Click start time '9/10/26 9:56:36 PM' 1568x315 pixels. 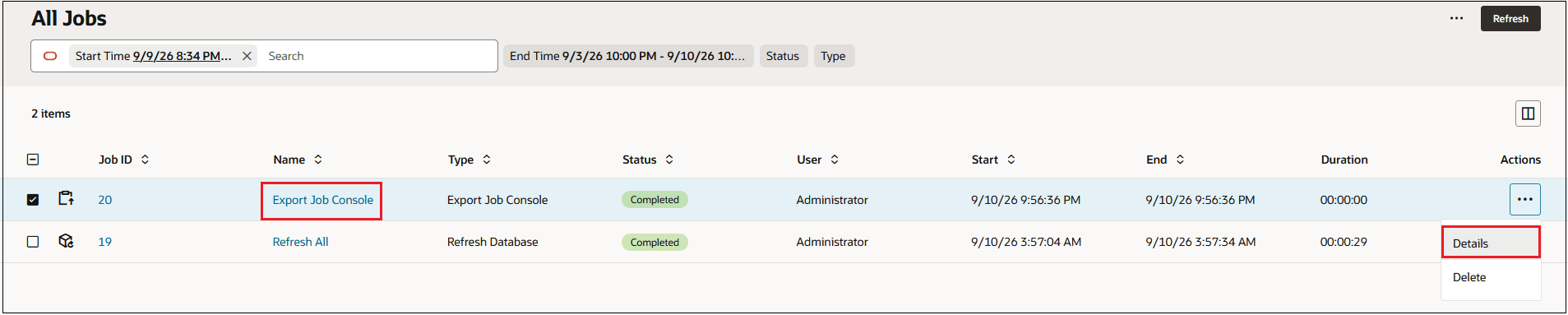click(1025, 200)
